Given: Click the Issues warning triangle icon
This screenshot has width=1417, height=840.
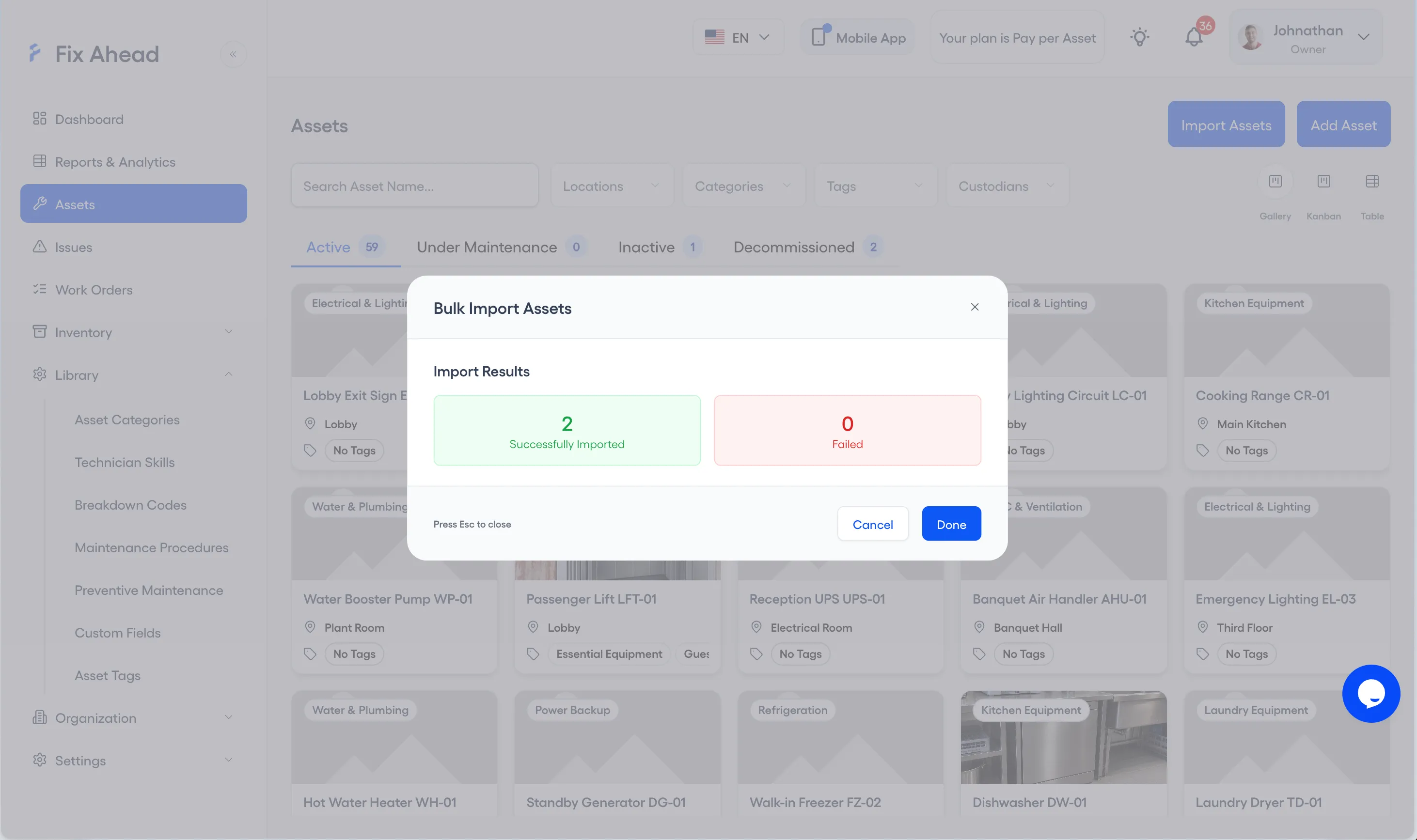Looking at the screenshot, I should point(40,246).
